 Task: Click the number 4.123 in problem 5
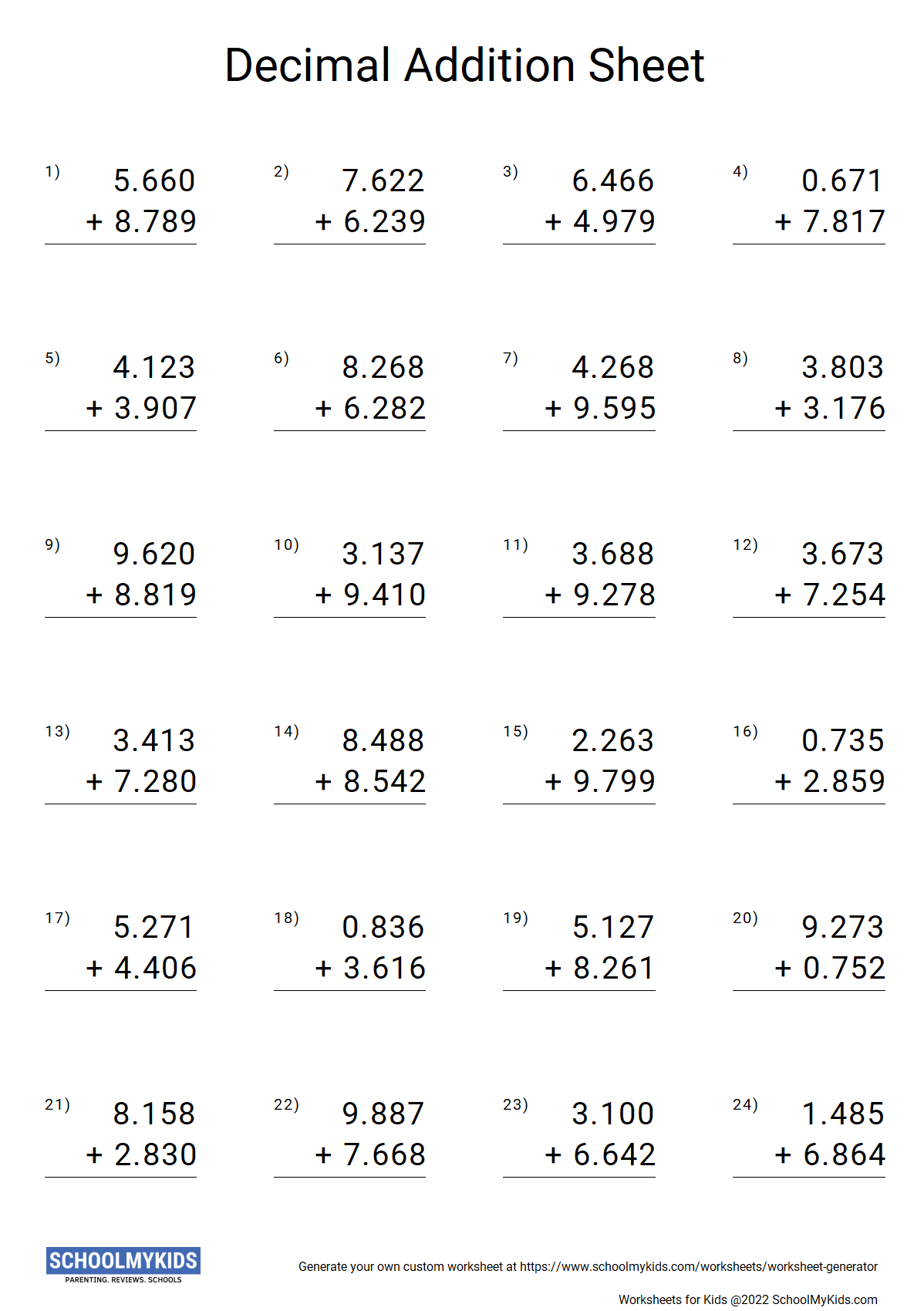(154, 368)
